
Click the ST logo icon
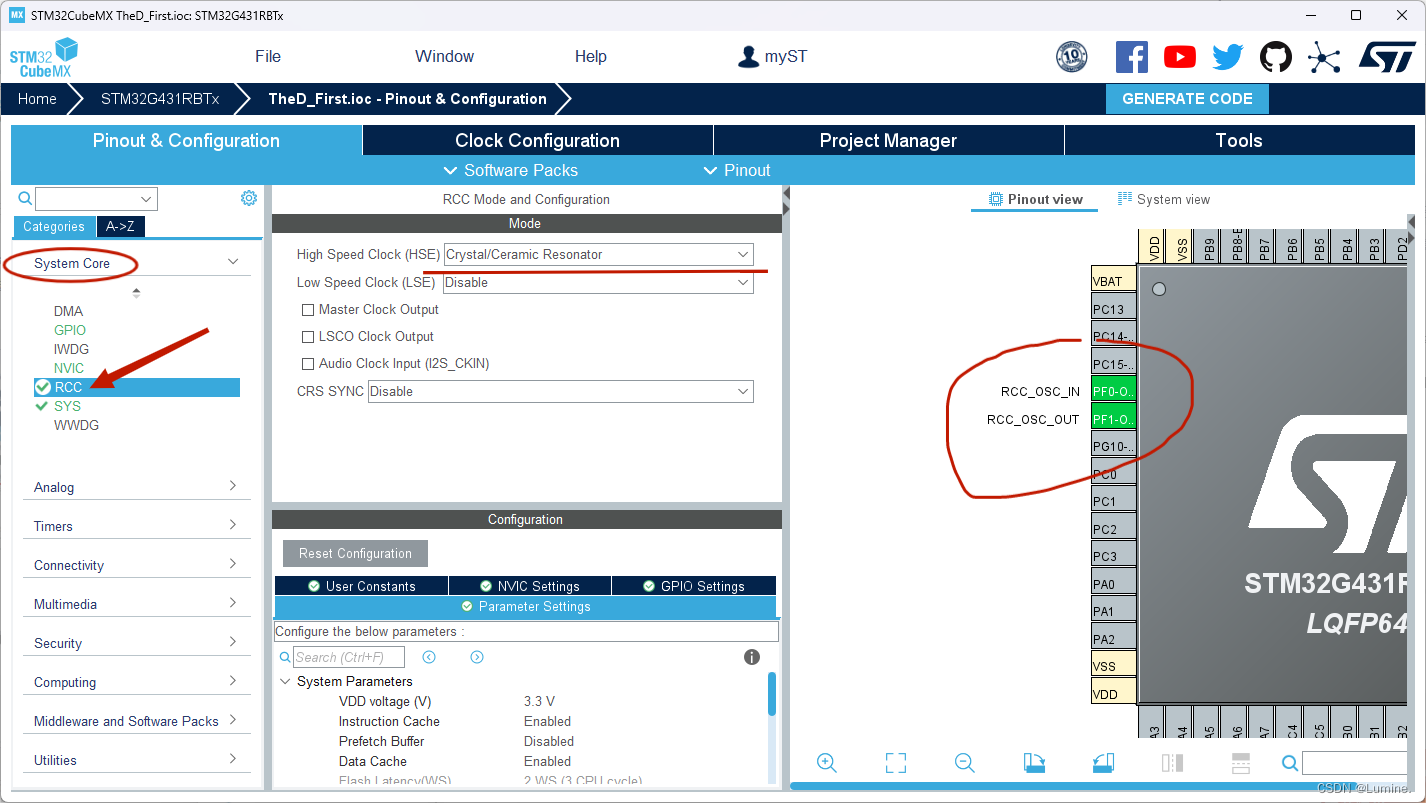pyautogui.click(x=1387, y=57)
